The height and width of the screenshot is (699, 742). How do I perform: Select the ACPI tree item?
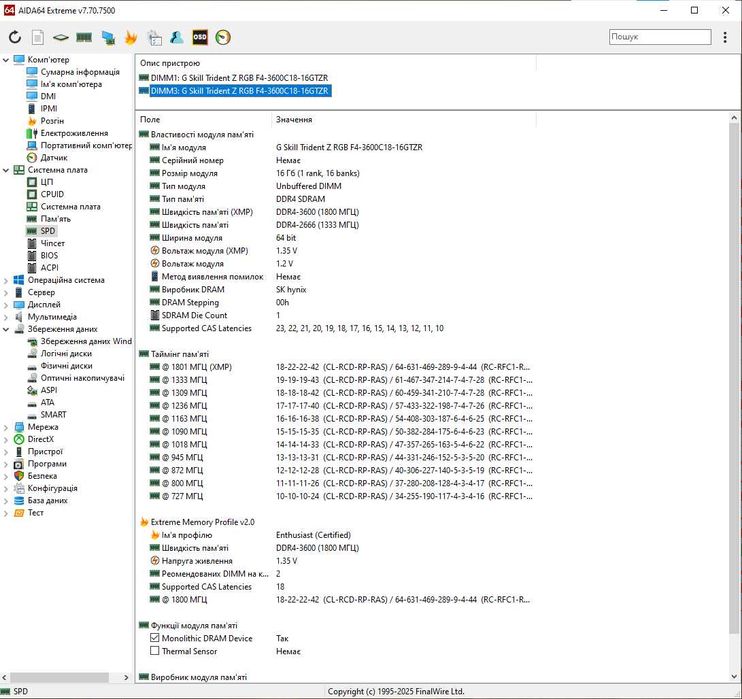click(49, 268)
